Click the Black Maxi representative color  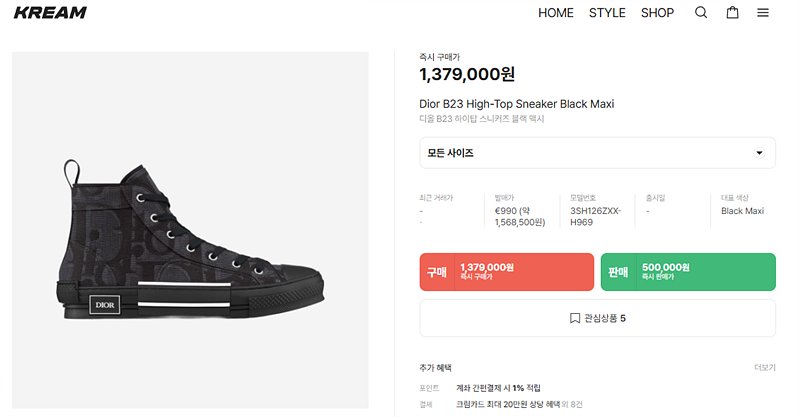coord(742,211)
